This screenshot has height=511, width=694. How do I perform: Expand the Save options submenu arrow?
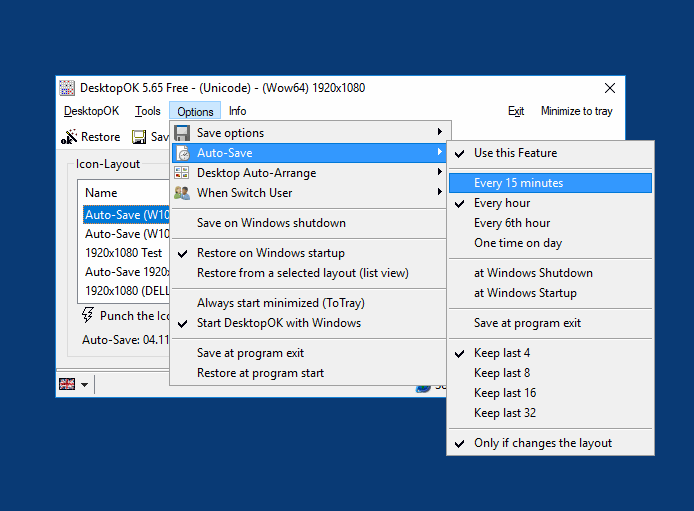(x=439, y=133)
